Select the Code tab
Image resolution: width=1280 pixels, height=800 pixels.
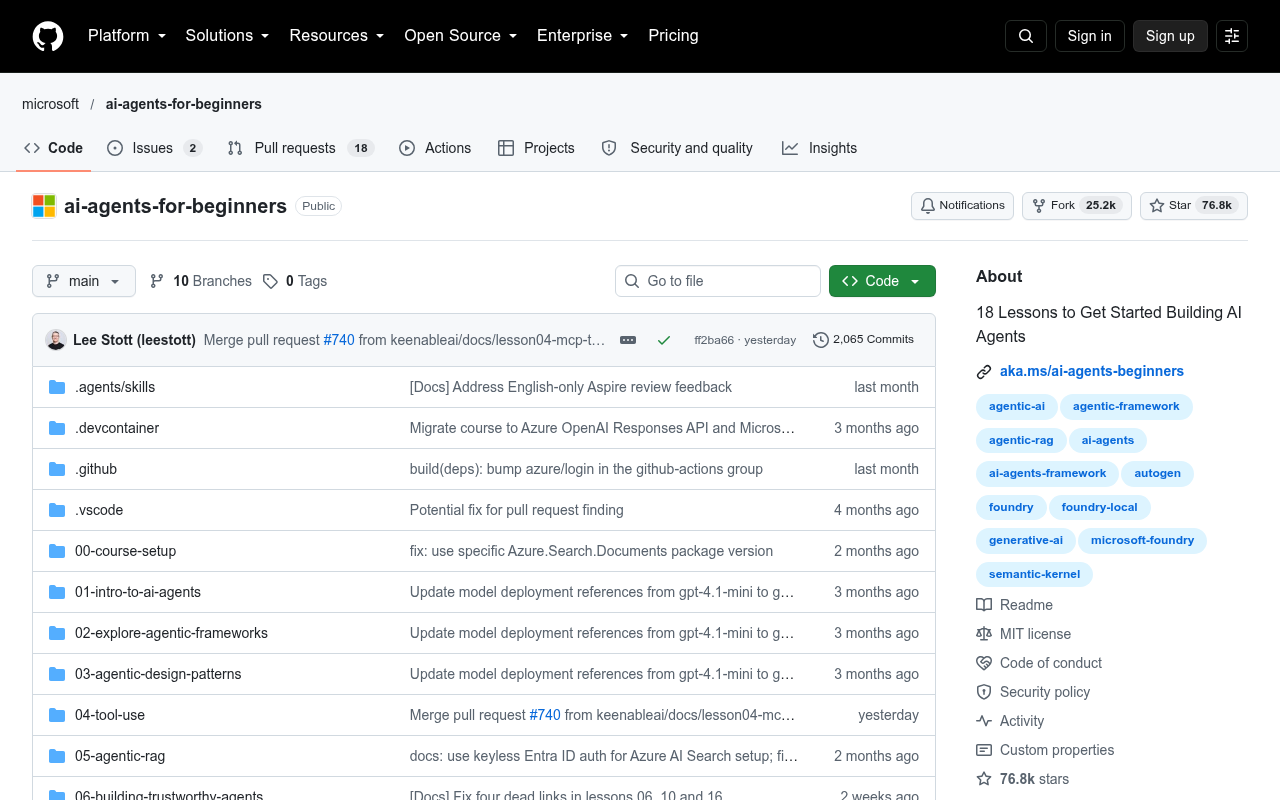tap(54, 148)
